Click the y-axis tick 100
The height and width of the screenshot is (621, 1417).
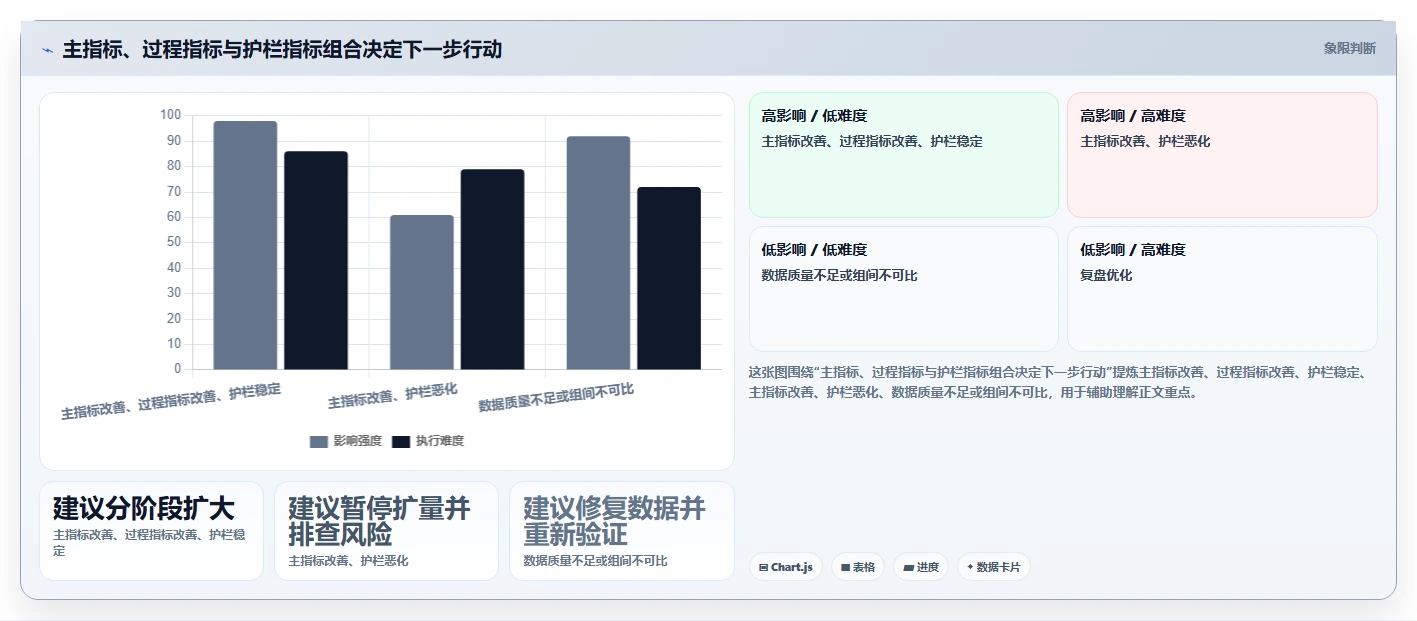[x=170, y=115]
